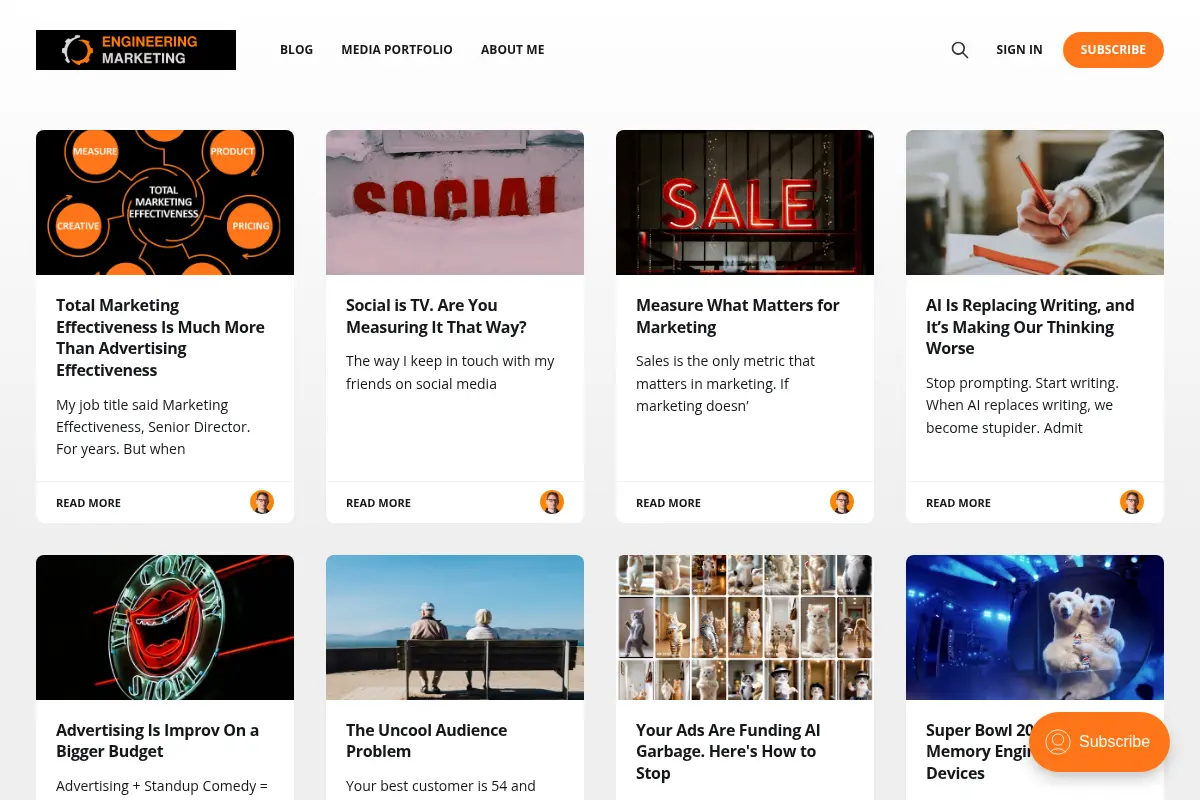Viewport: 1200px width, 800px height.
Task: Open the elderly couple on bench thumbnail
Action: (x=455, y=627)
